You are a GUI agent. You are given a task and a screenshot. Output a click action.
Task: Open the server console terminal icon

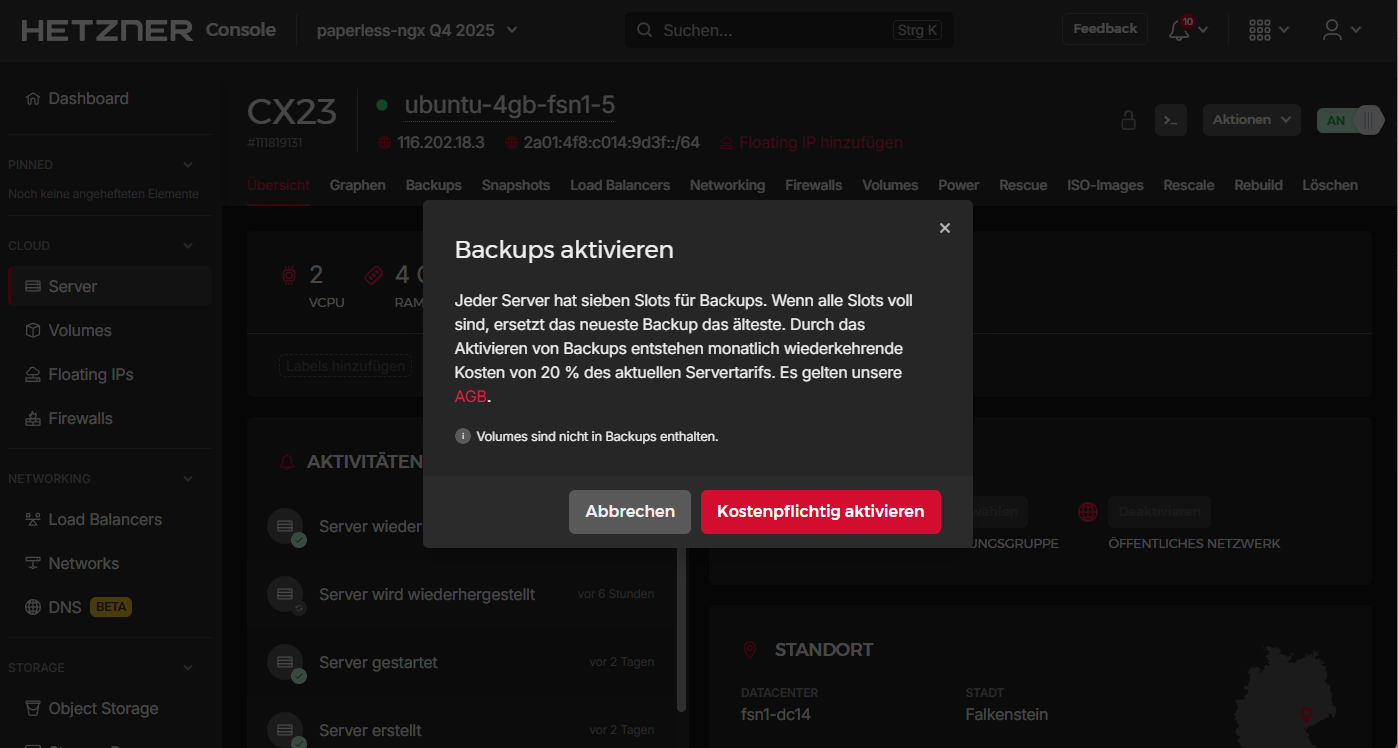(1170, 120)
